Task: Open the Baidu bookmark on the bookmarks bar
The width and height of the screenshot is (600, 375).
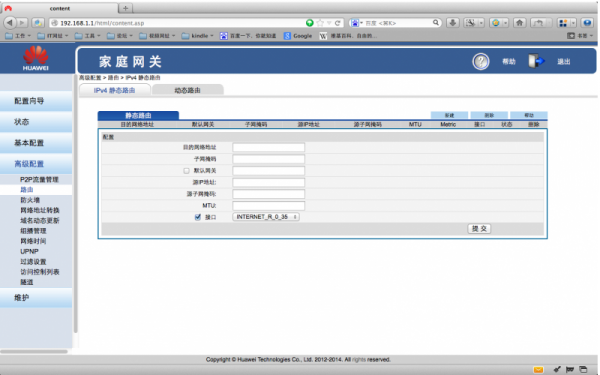Action: coord(248,36)
